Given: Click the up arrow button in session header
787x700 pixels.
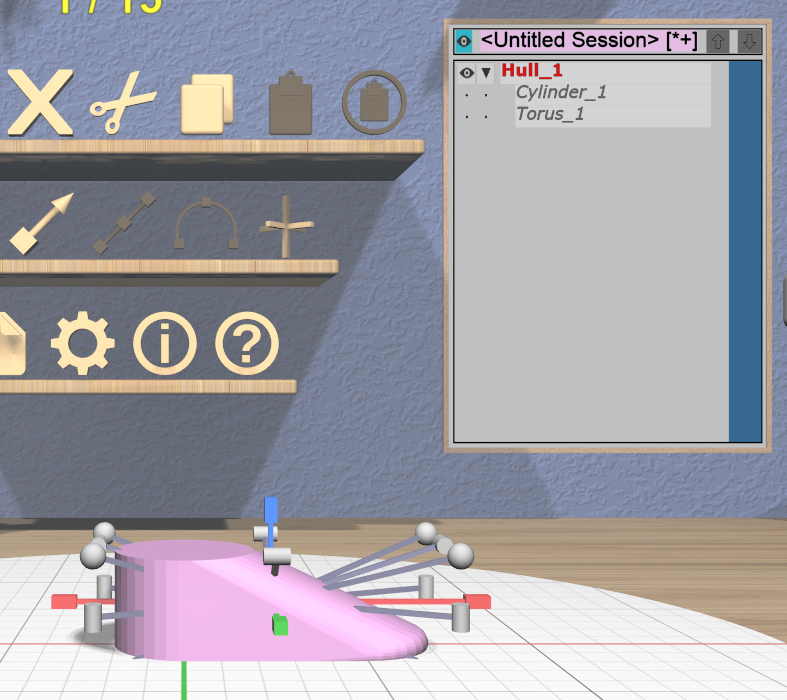Looking at the screenshot, I should 718,41.
